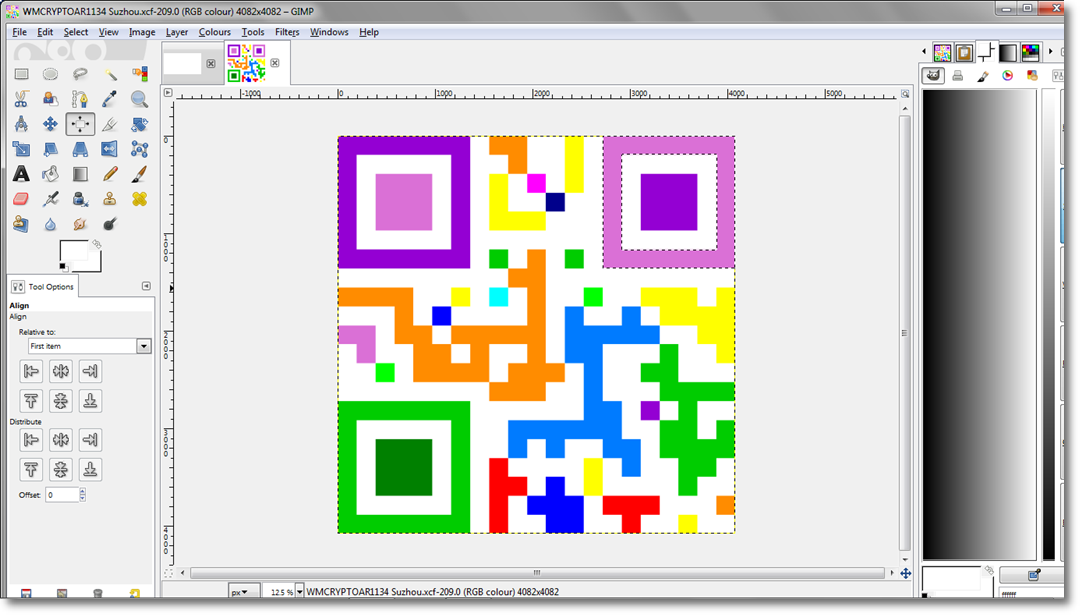Select the Perspective tool

pyautogui.click(x=80, y=149)
